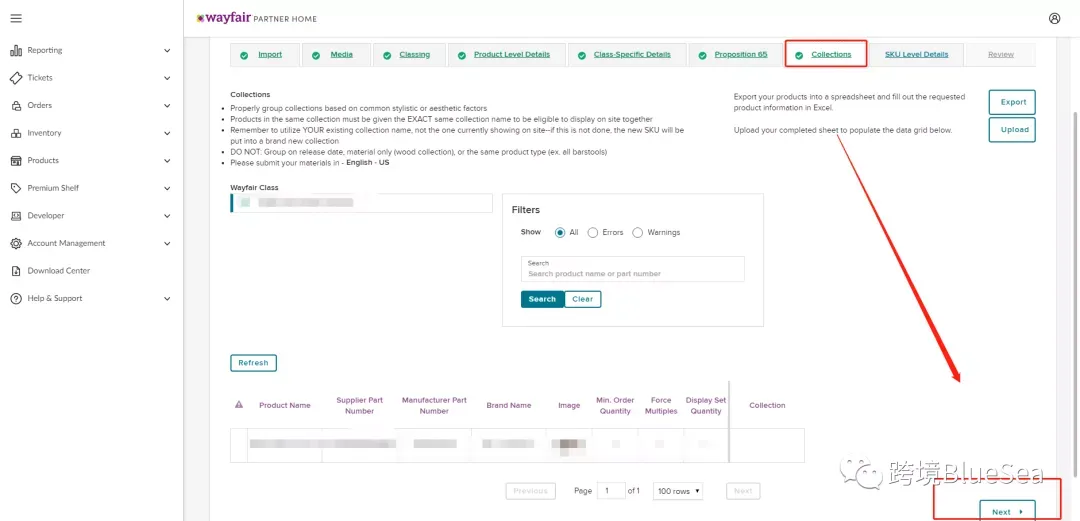Click the Account Management gear icon
Screen dimensions: 1080x521
(16, 243)
